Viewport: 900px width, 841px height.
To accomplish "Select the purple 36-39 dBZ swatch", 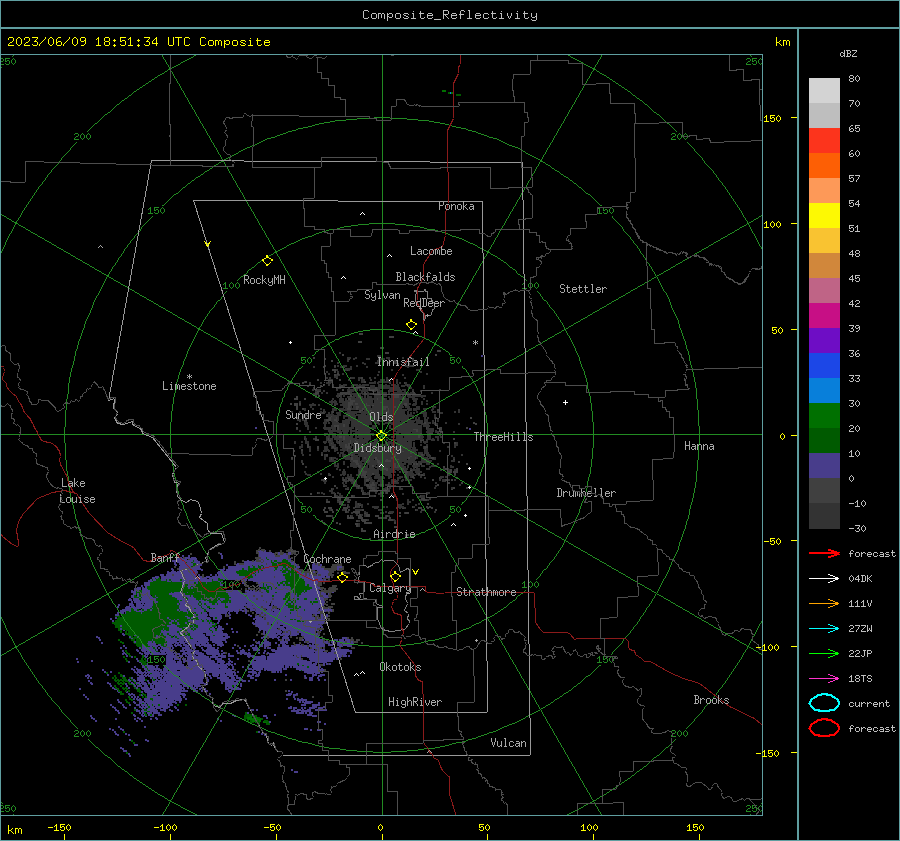I will (824, 340).
